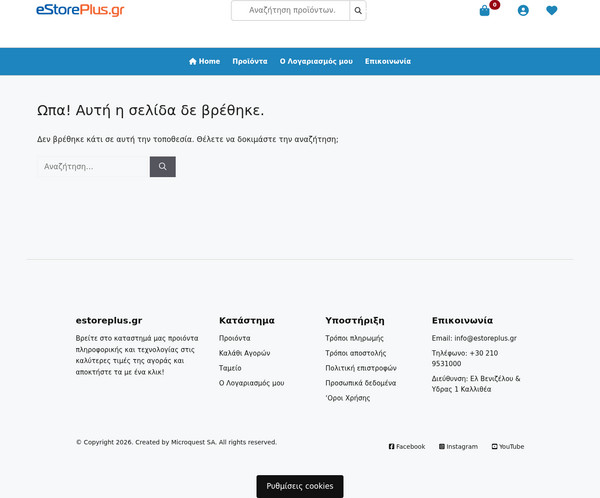The height and width of the screenshot is (498, 600).
Task: Open Επικοινωνία in the navigation bar
Action: click(388, 61)
